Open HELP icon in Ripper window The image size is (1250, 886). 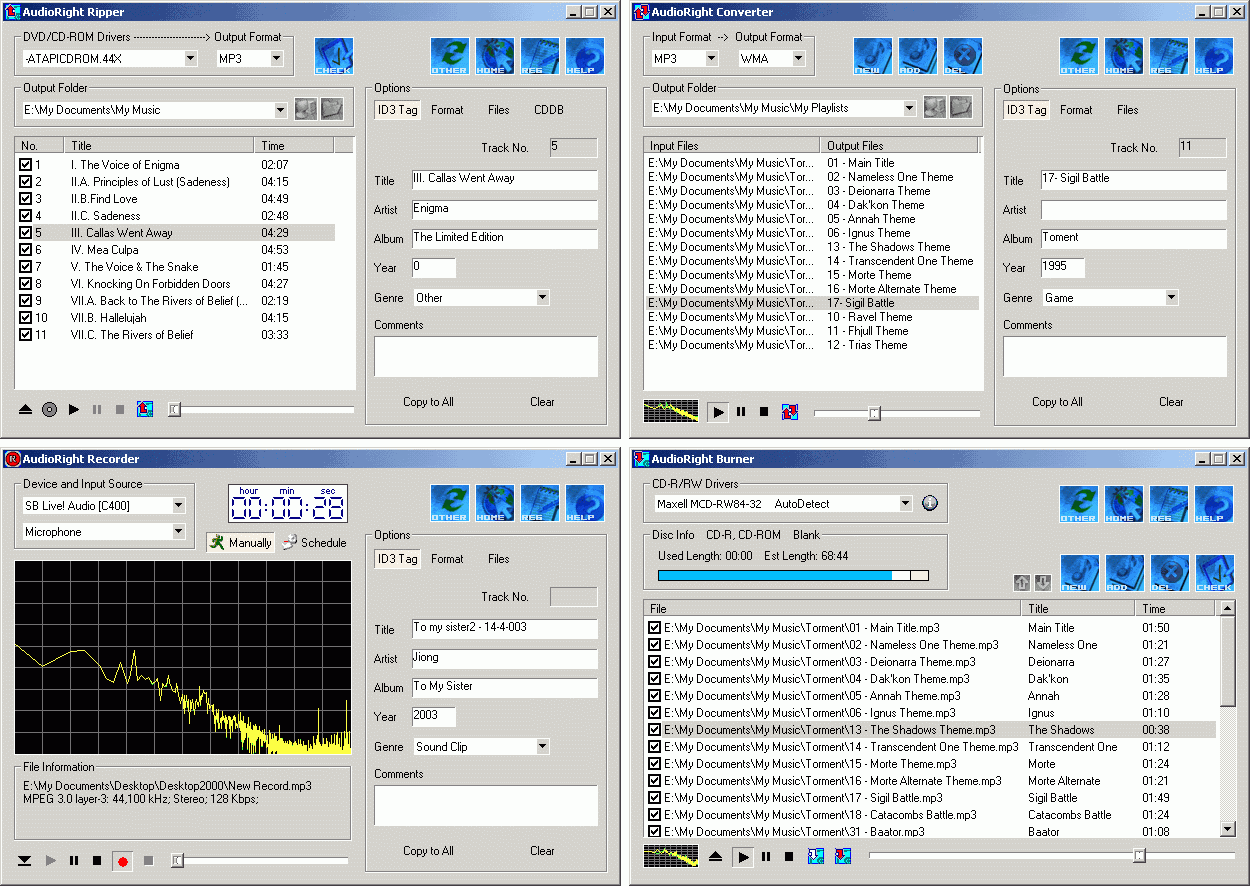tap(585, 57)
